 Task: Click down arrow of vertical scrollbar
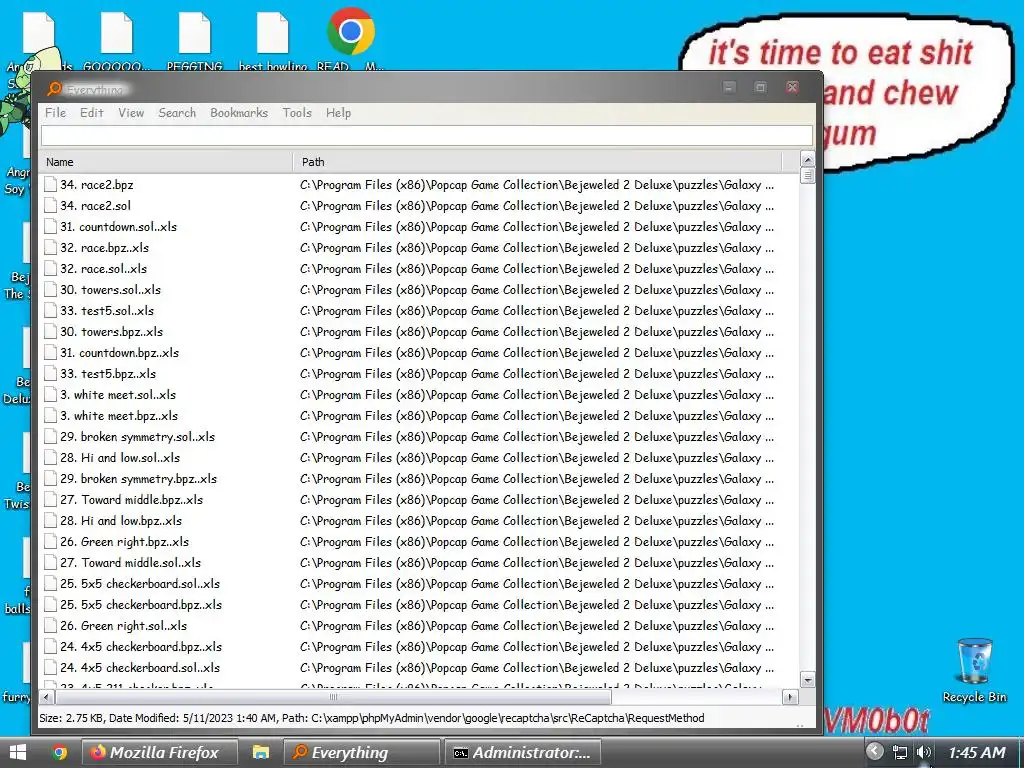(x=807, y=680)
